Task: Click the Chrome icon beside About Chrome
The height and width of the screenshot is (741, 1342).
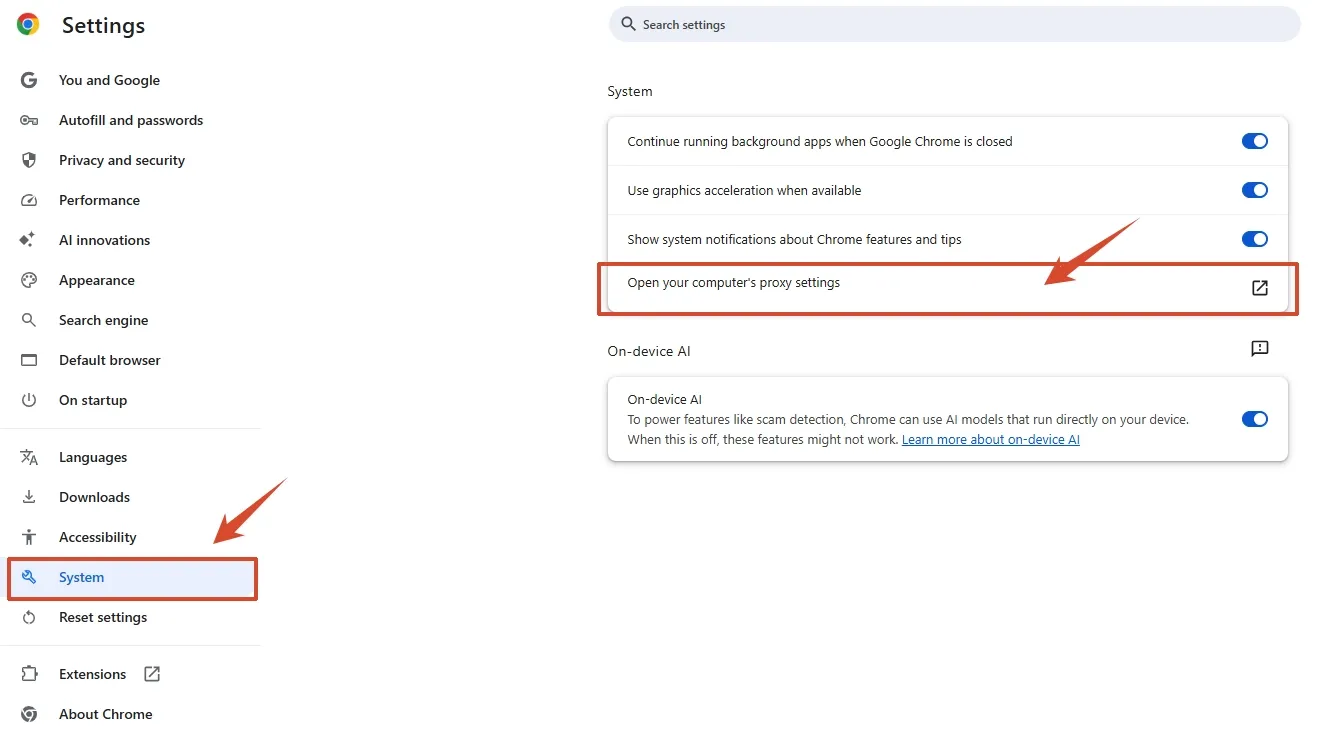Action: 29,714
